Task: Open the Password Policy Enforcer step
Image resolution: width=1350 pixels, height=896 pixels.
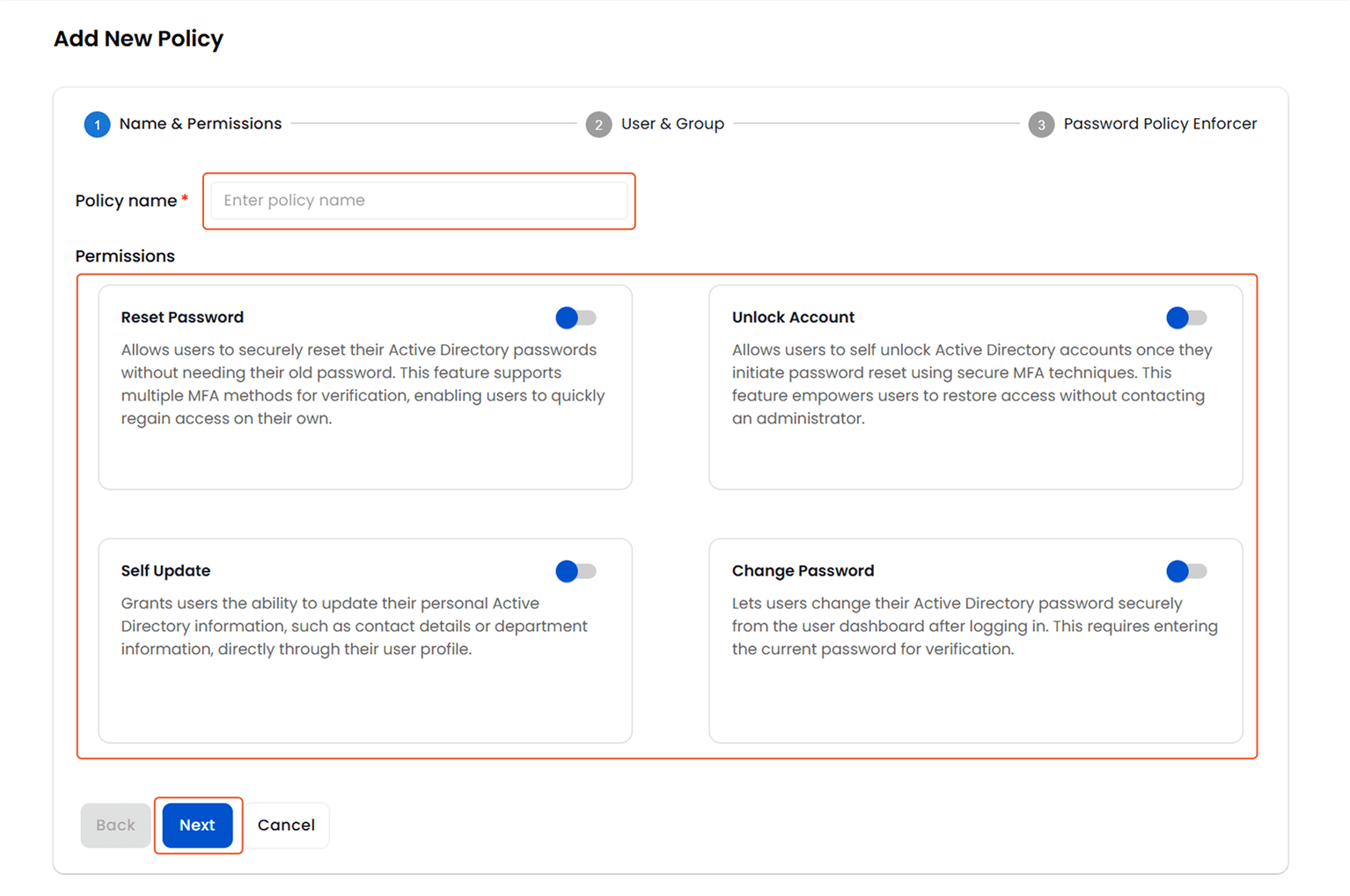Action: (x=1160, y=123)
